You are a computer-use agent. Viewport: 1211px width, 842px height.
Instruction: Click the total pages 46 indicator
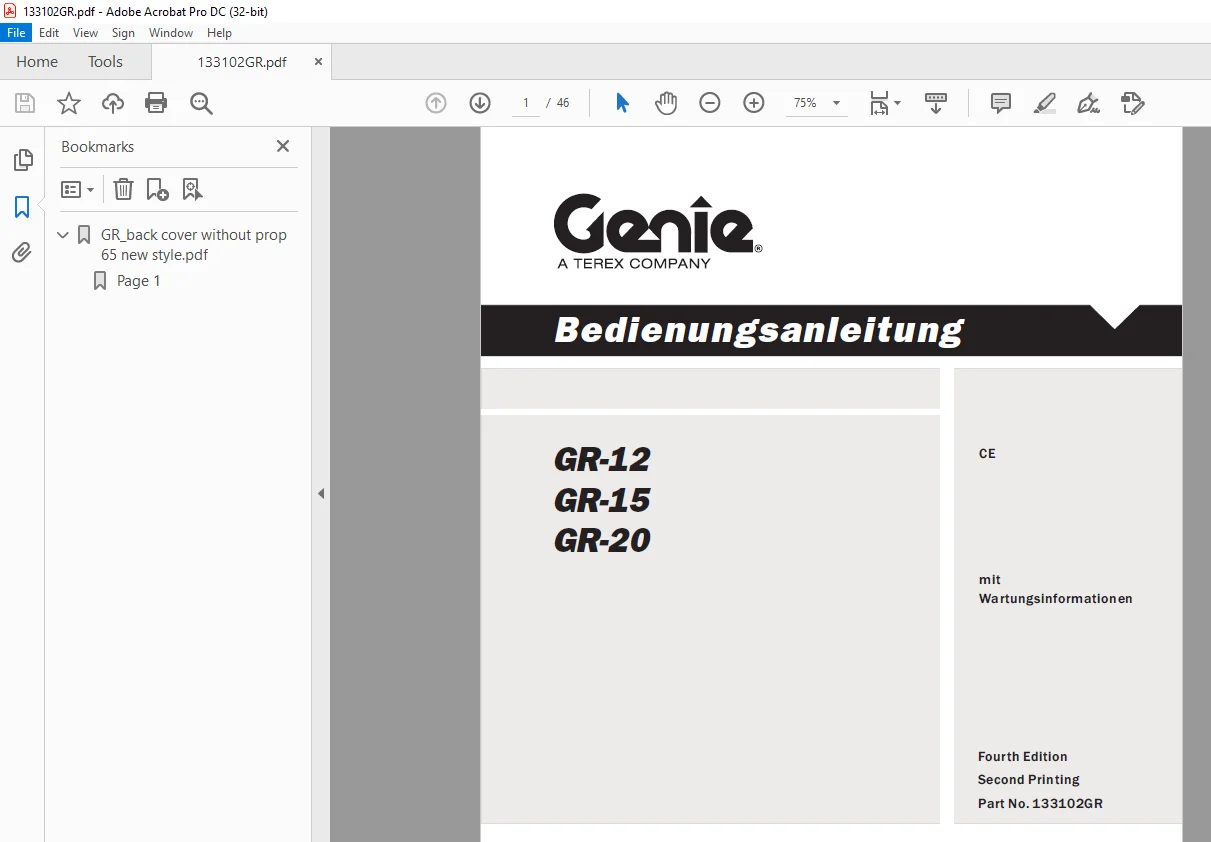click(x=563, y=103)
